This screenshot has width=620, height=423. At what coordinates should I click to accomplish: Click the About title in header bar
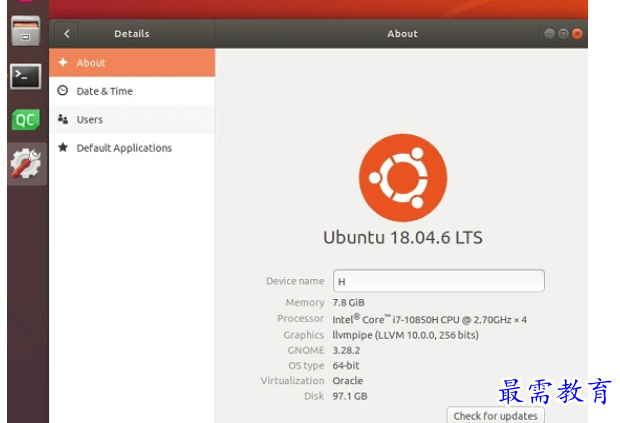click(x=403, y=34)
